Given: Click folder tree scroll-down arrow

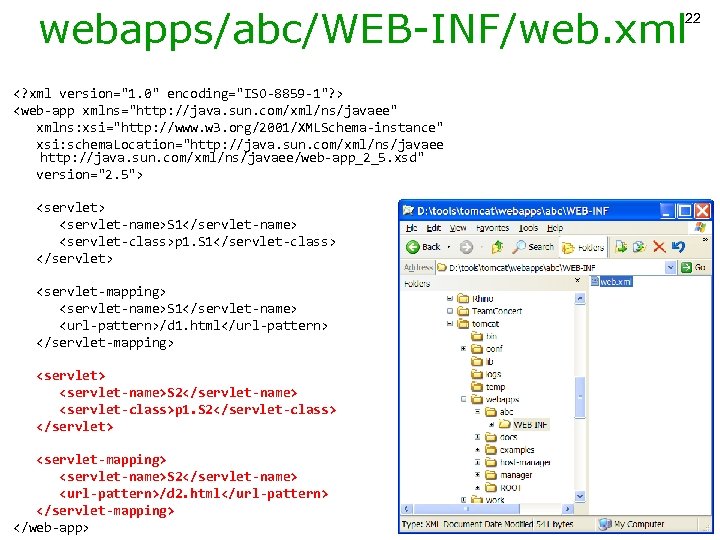Looking at the screenshot, I should (x=579, y=496).
